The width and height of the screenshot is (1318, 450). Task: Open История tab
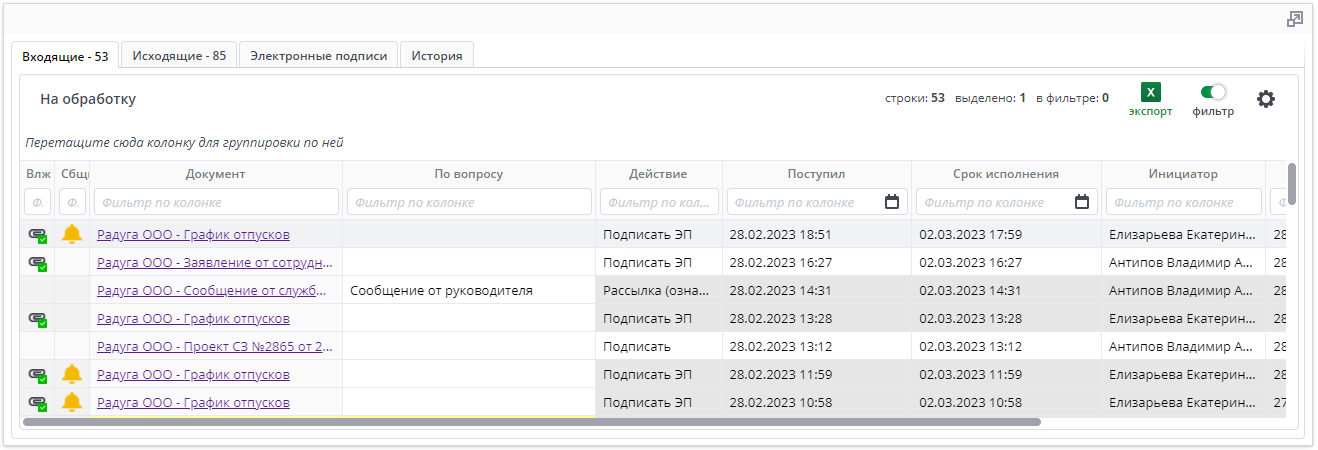pyautogui.click(x=437, y=56)
